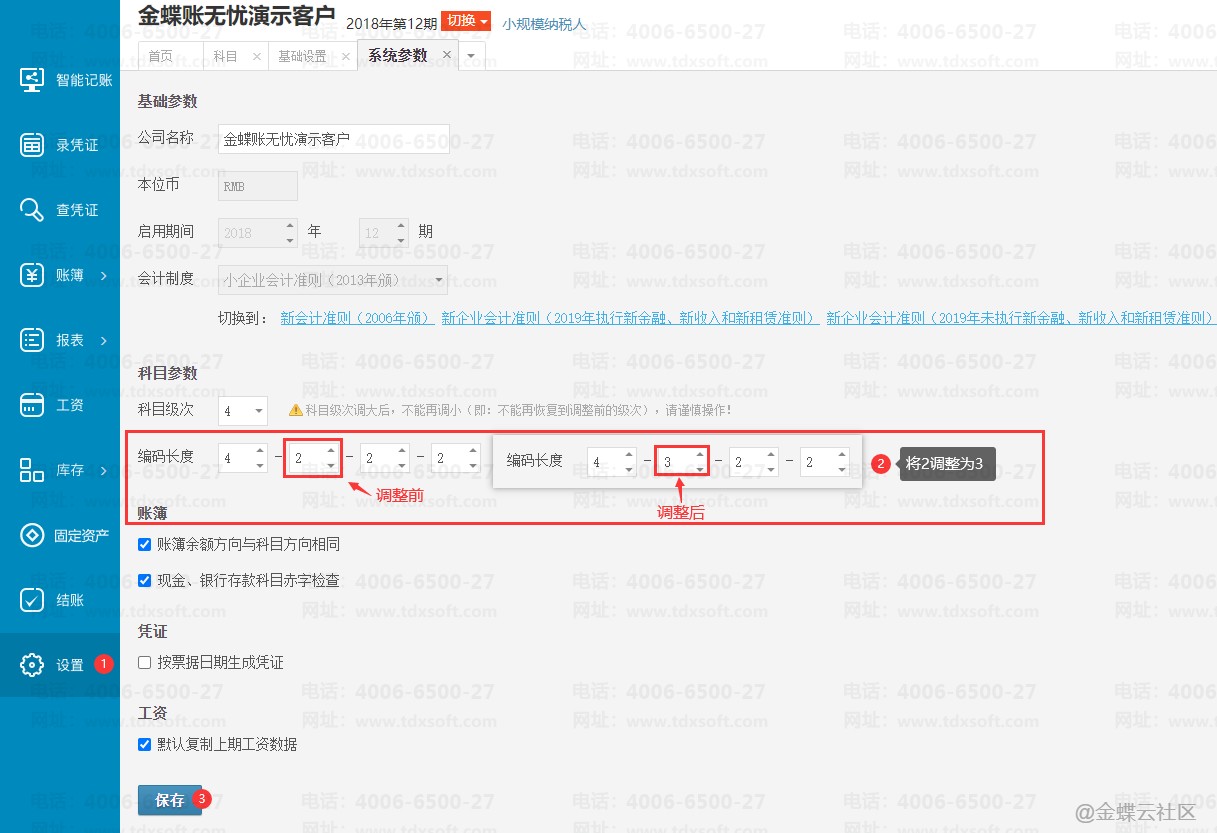Viewport: 1217px width, 833px height.
Task: Switch to the 基础设置 tab
Action: [x=302, y=56]
